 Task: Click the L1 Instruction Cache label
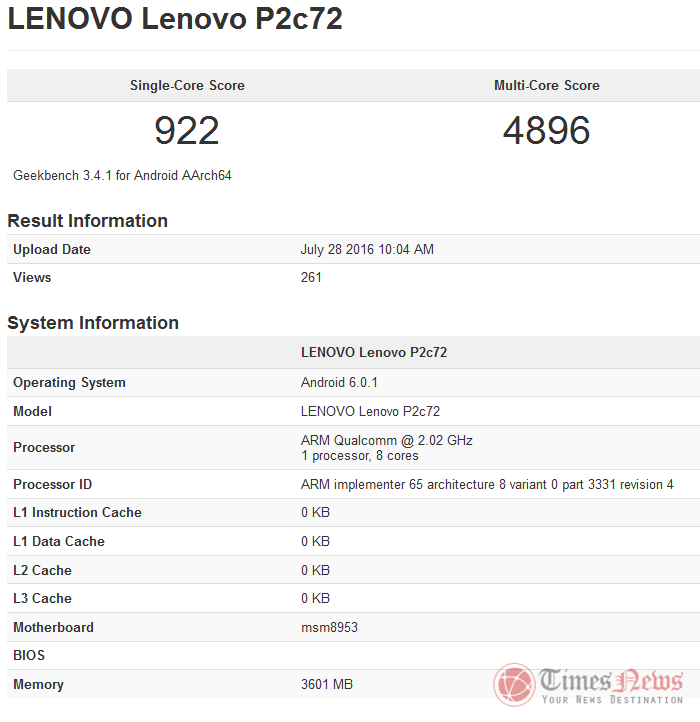(77, 512)
